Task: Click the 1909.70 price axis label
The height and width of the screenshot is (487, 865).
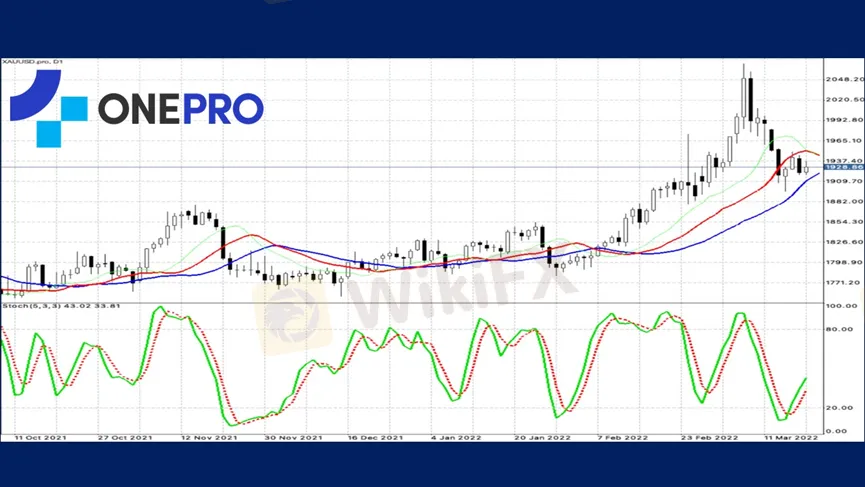Action: pyautogui.click(x=845, y=181)
